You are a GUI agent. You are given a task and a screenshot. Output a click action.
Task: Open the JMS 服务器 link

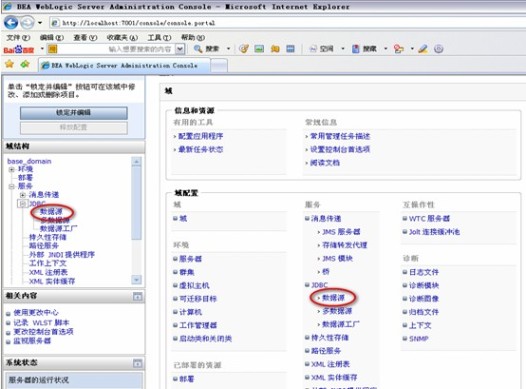(341, 232)
